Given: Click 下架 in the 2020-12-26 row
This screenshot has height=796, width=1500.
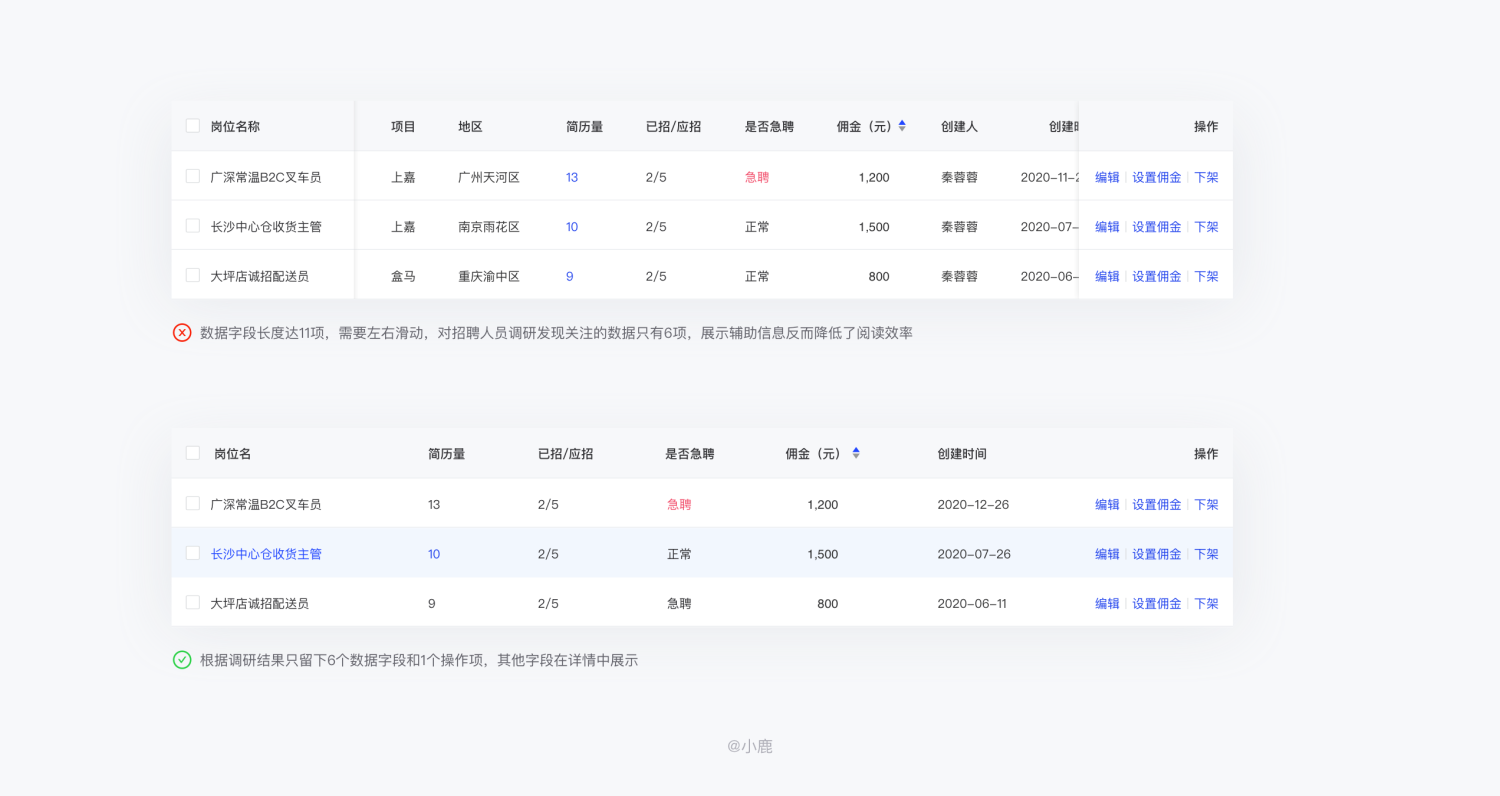Looking at the screenshot, I should click(1206, 504).
